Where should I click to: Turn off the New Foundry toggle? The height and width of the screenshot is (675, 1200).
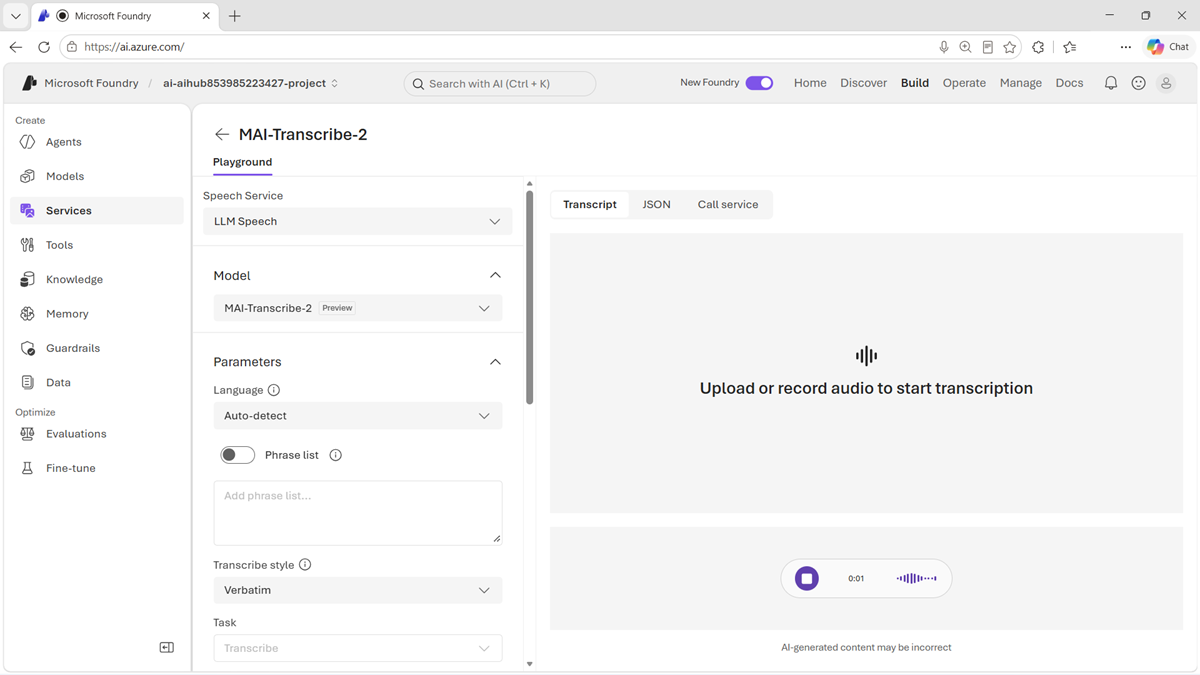tap(759, 83)
